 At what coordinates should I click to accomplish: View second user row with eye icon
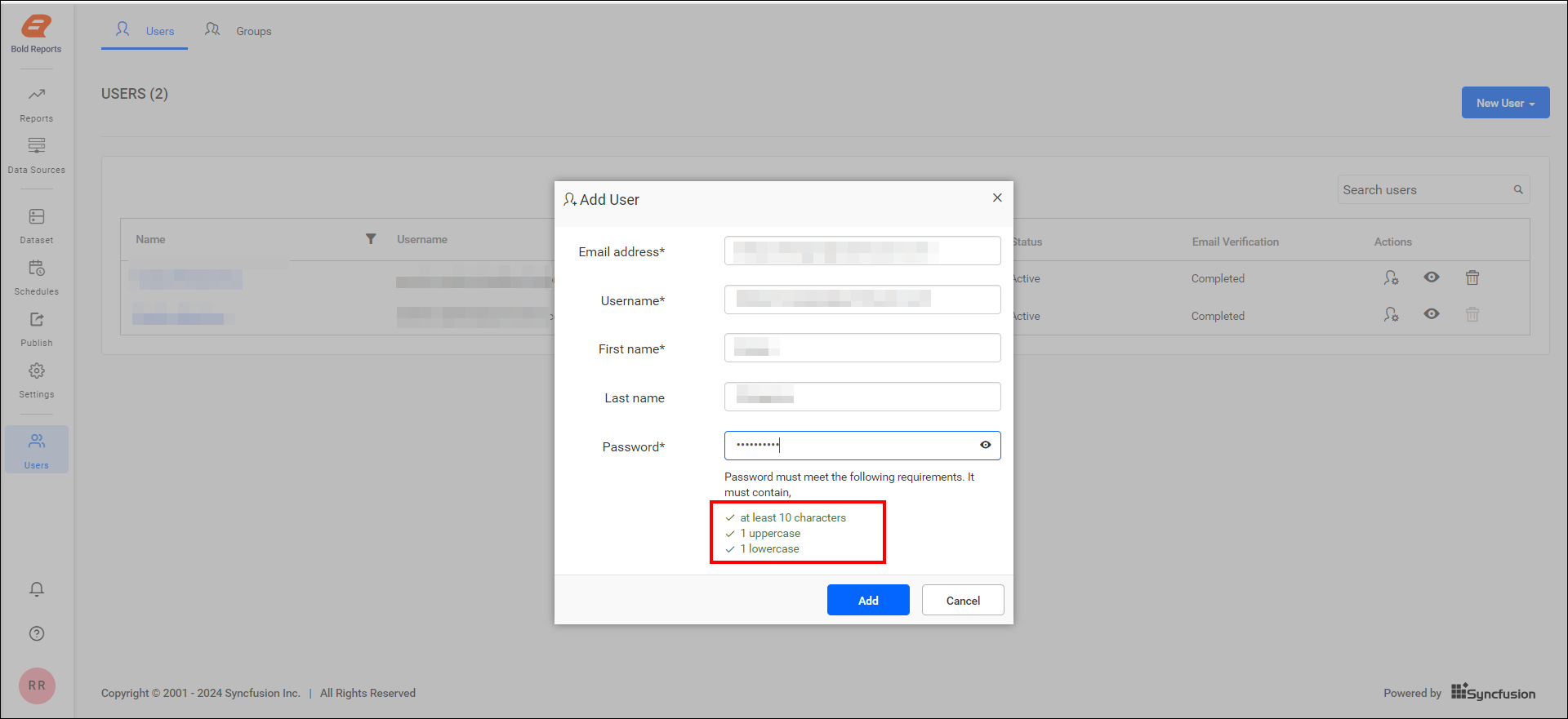[x=1432, y=313]
